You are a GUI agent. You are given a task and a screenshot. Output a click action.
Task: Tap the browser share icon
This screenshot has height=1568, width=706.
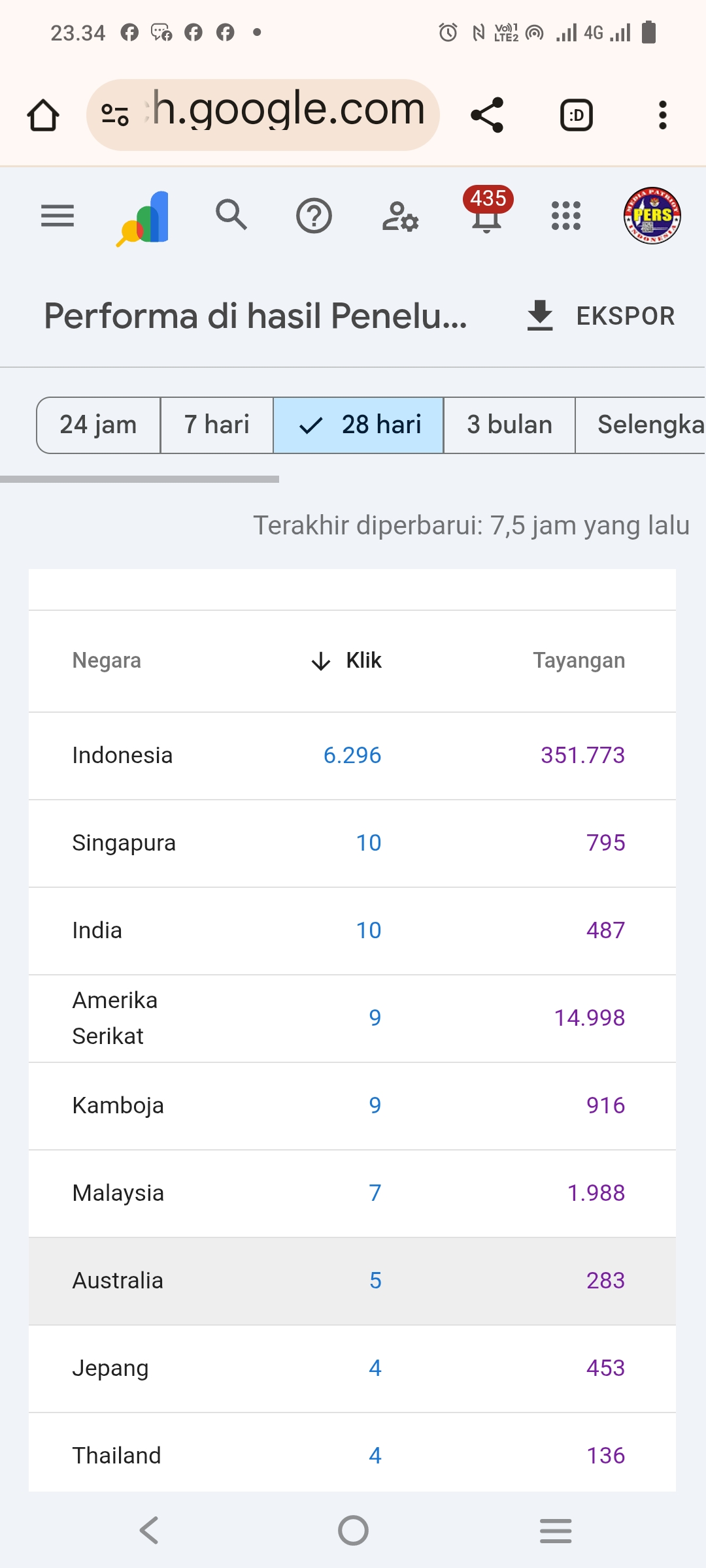(487, 115)
